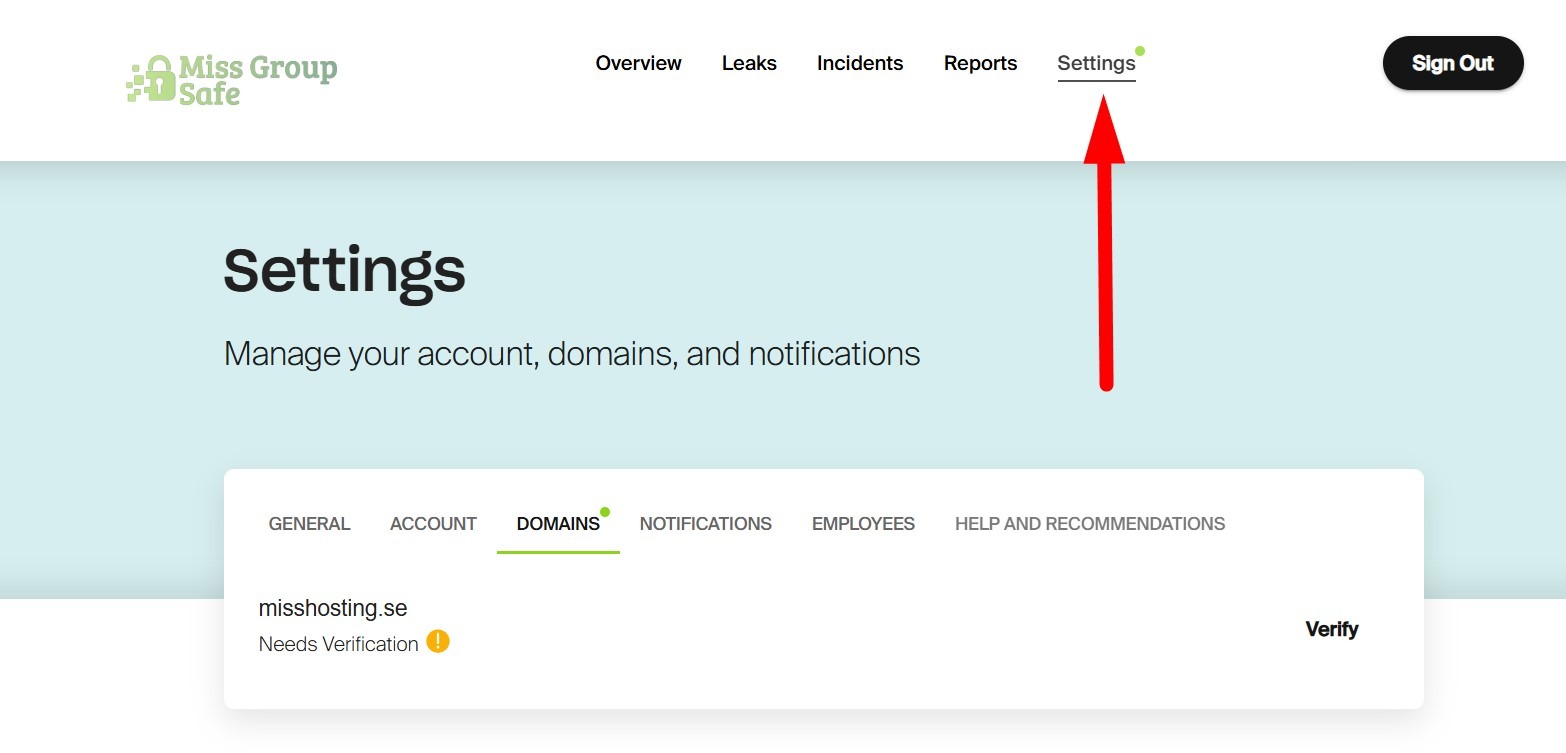Navigate to Reports in the top menu
Image resolution: width=1566 pixels, height=753 pixels.
(x=980, y=63)
